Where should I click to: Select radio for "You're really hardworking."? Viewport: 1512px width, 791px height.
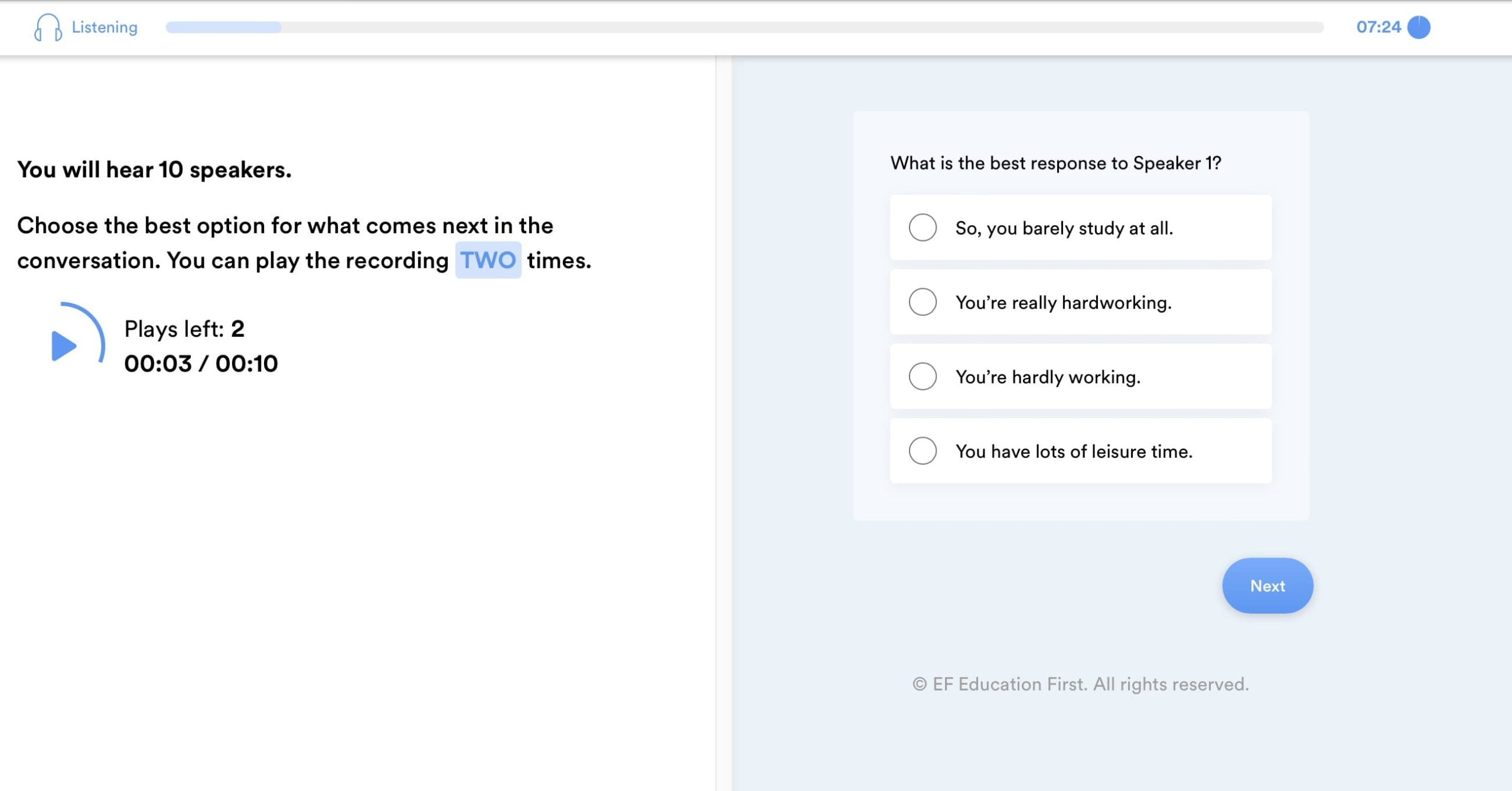[x=923, y=302]
